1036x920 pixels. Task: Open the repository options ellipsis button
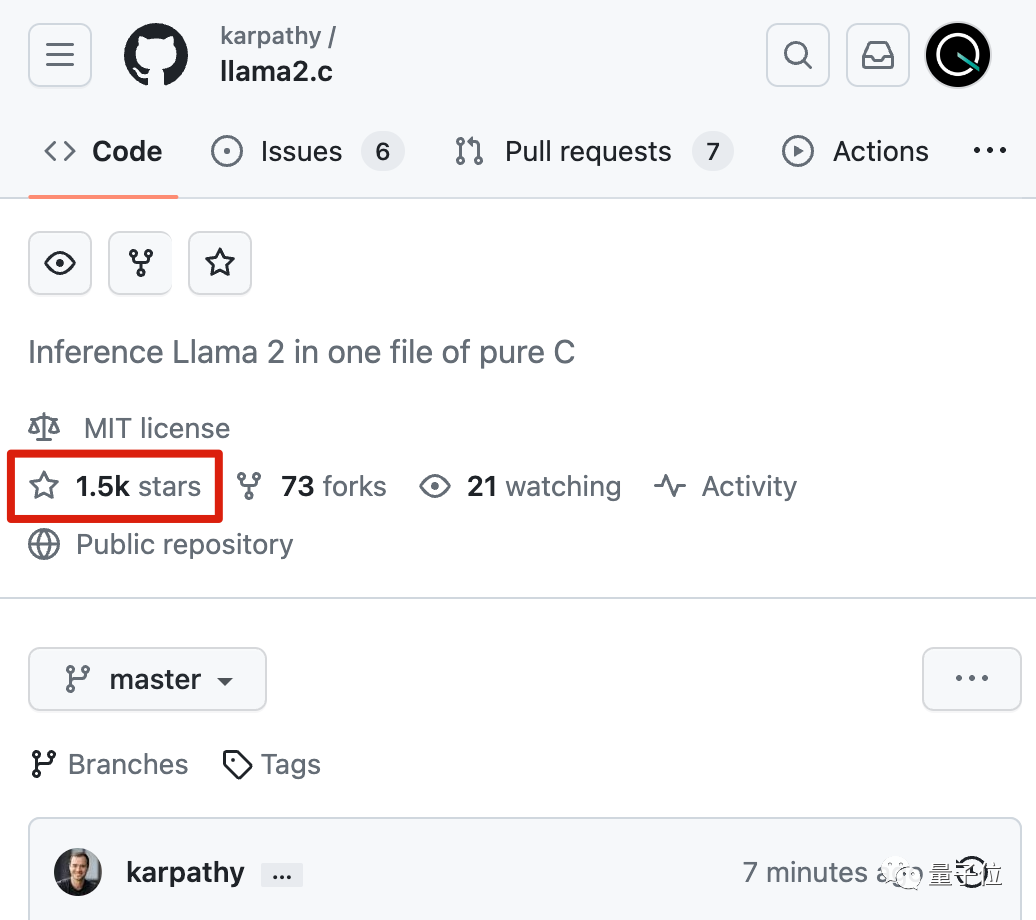[x=971, y=679]
